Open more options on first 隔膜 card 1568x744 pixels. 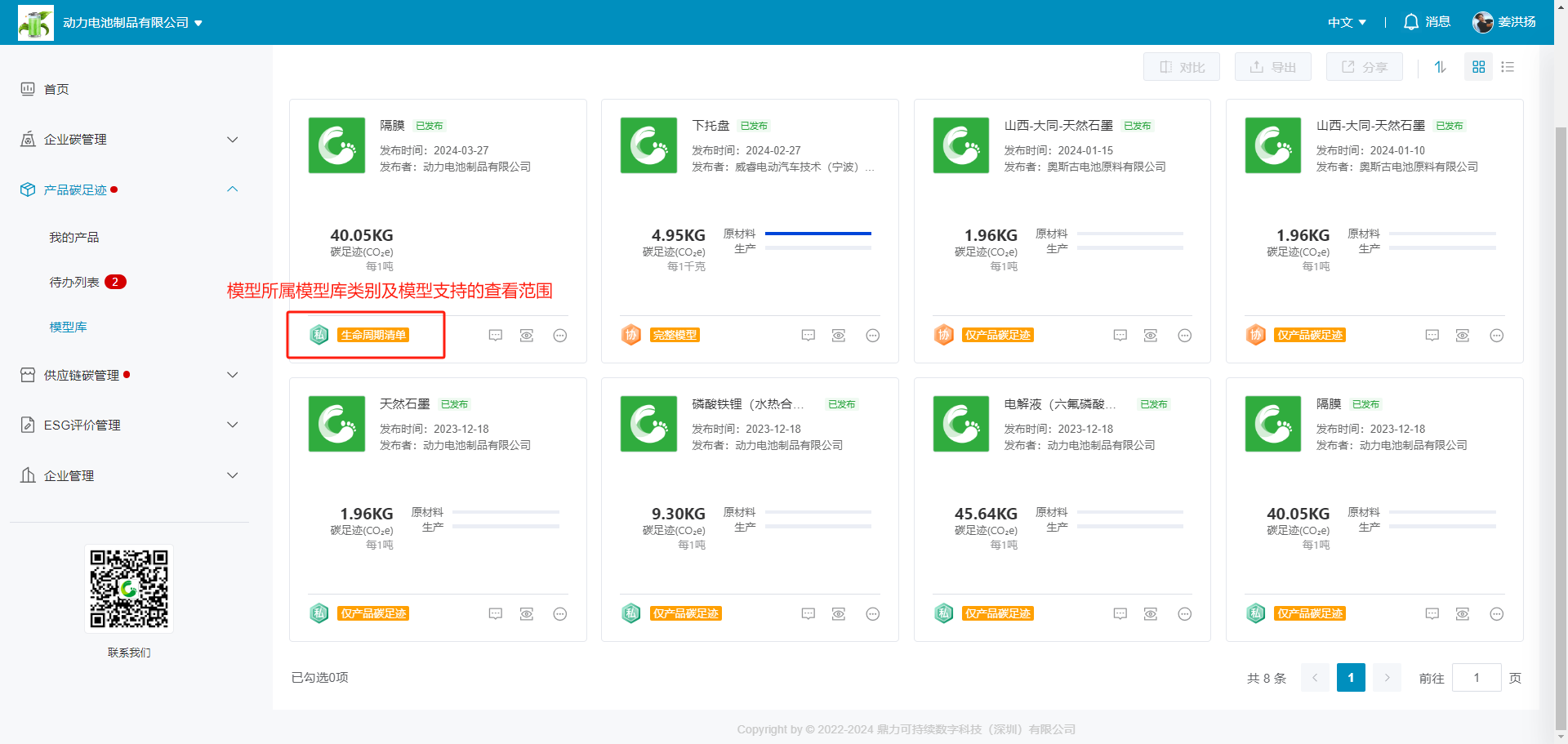[559, 336]
